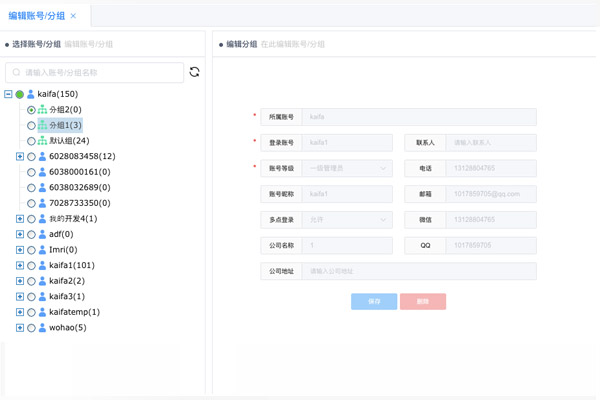
Task: Click the search magnifier icon in account search
Action: [17, 73]
